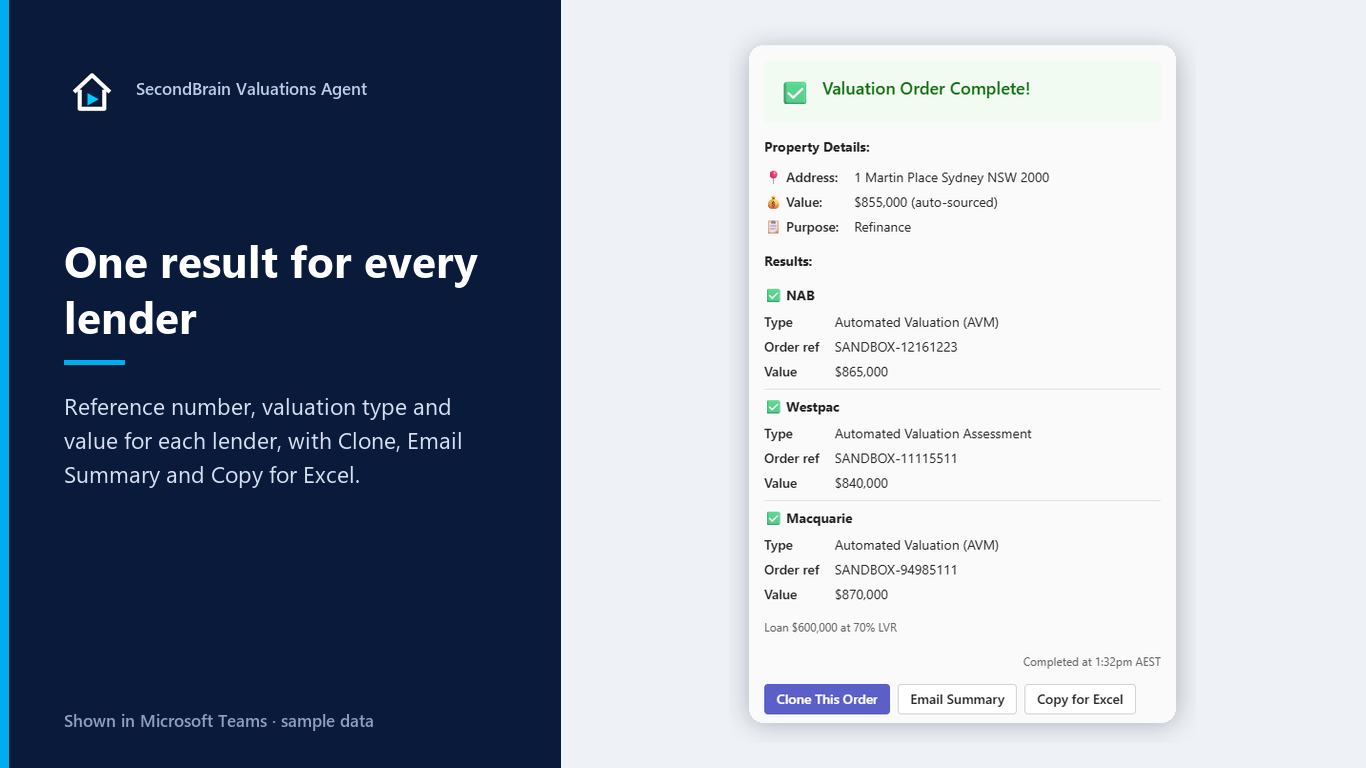Select the address 1 Martin Place Sydney NSW 2000

pos(951,178)
